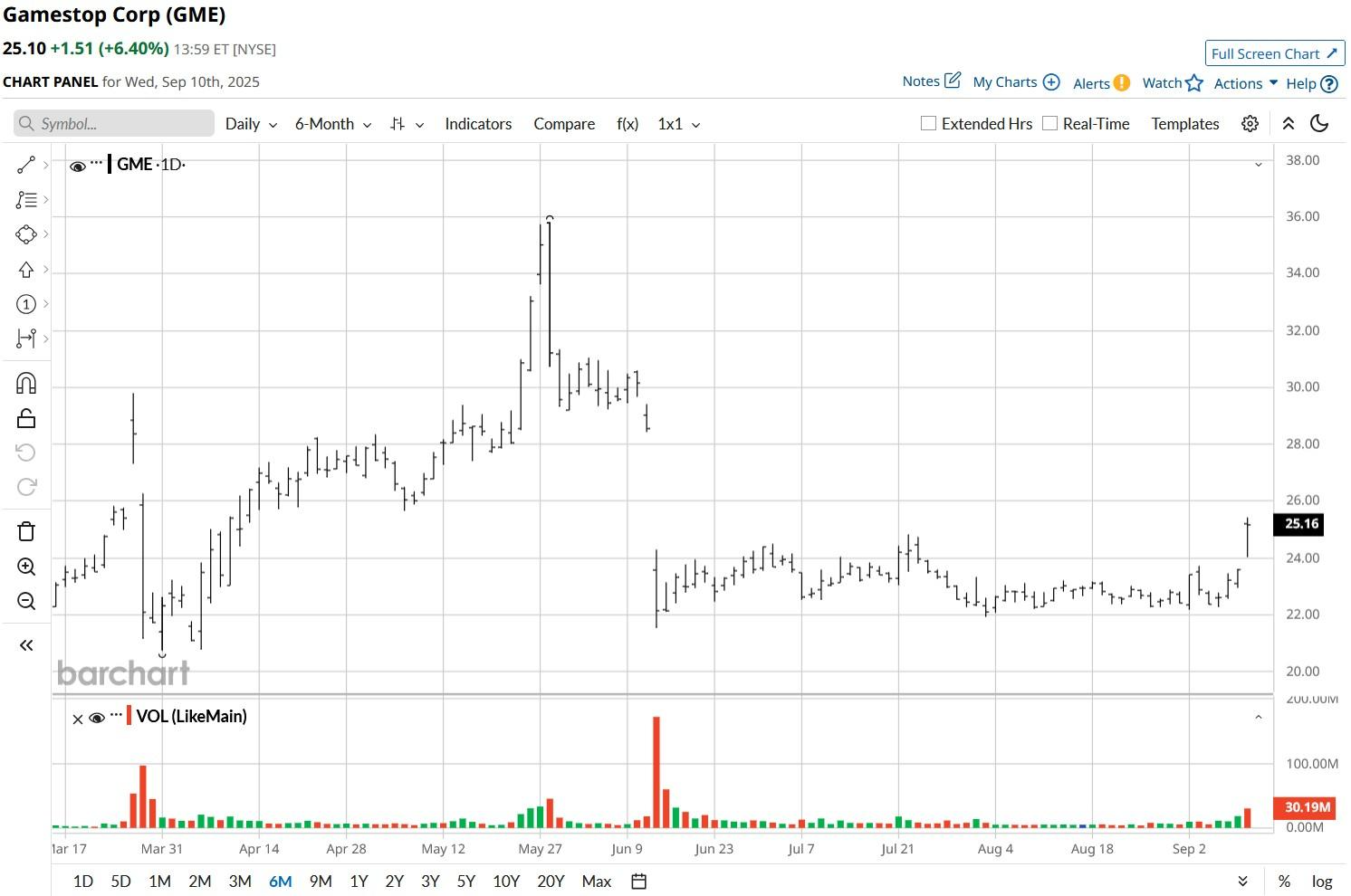This screenshot has width=1351, height=896.
Task: Click the zoom in magnifier
Action: click(26, 567)
